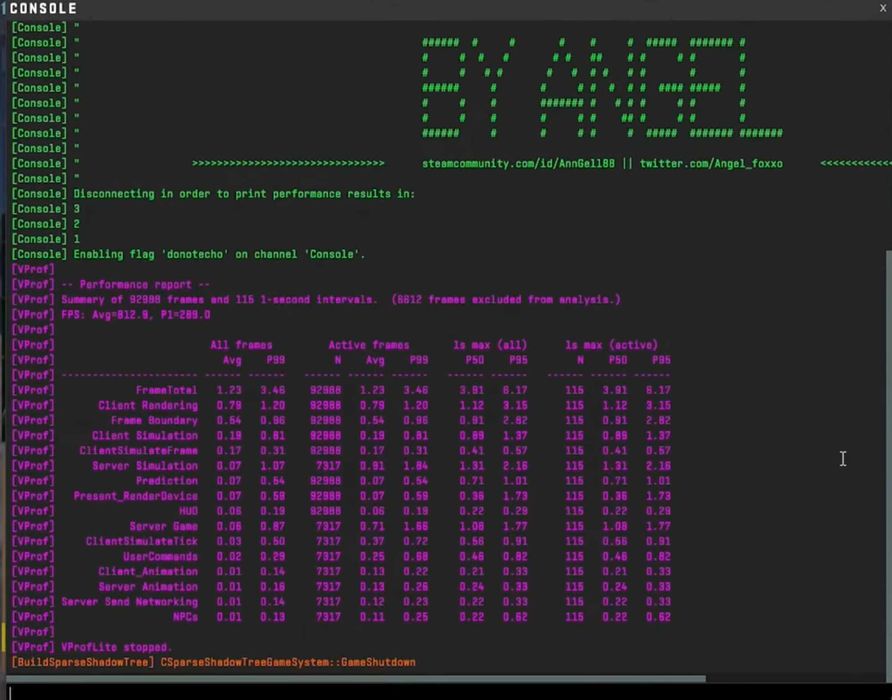The height and width of the screenshot is (700, 892).
Task: Click the 'Server Game' row label
Action: click(x=163, y=526)
